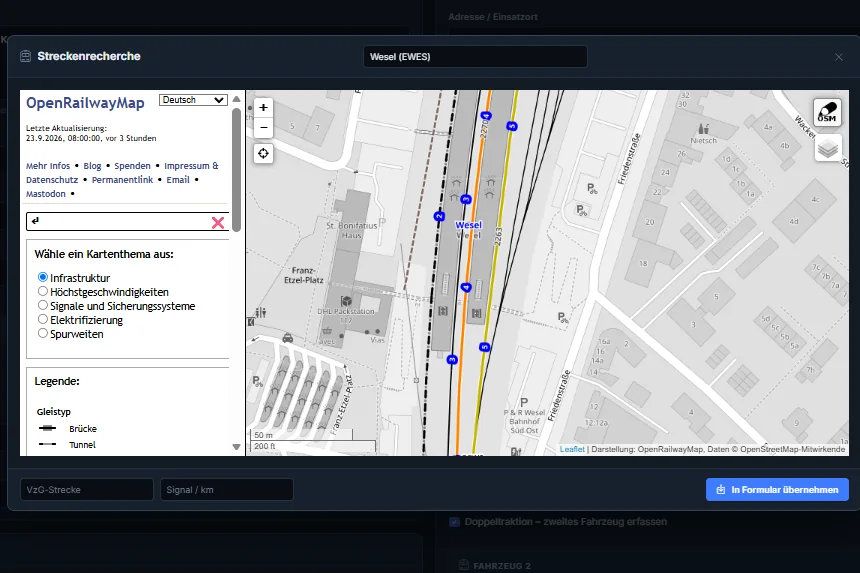
Task: Open the Permanentlink link
Action: click(122, 180)
